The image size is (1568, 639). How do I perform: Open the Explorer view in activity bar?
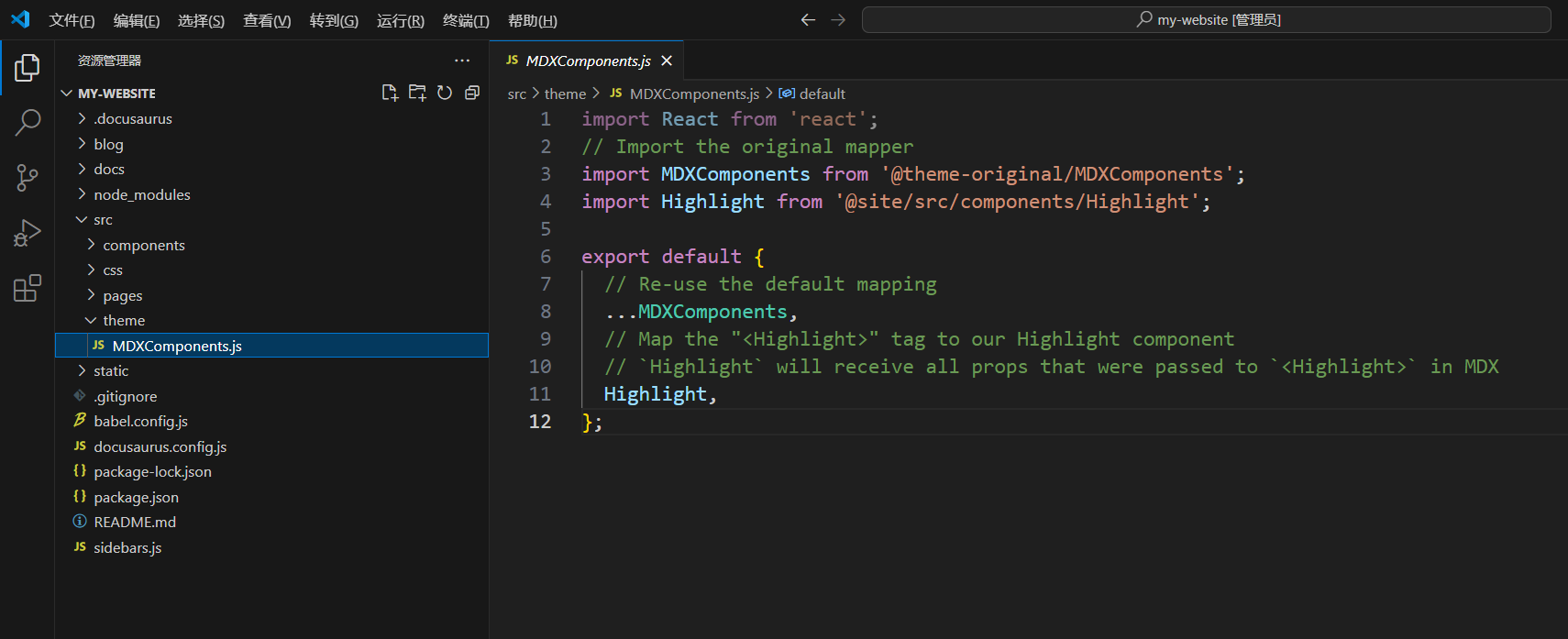pos(28,67)
